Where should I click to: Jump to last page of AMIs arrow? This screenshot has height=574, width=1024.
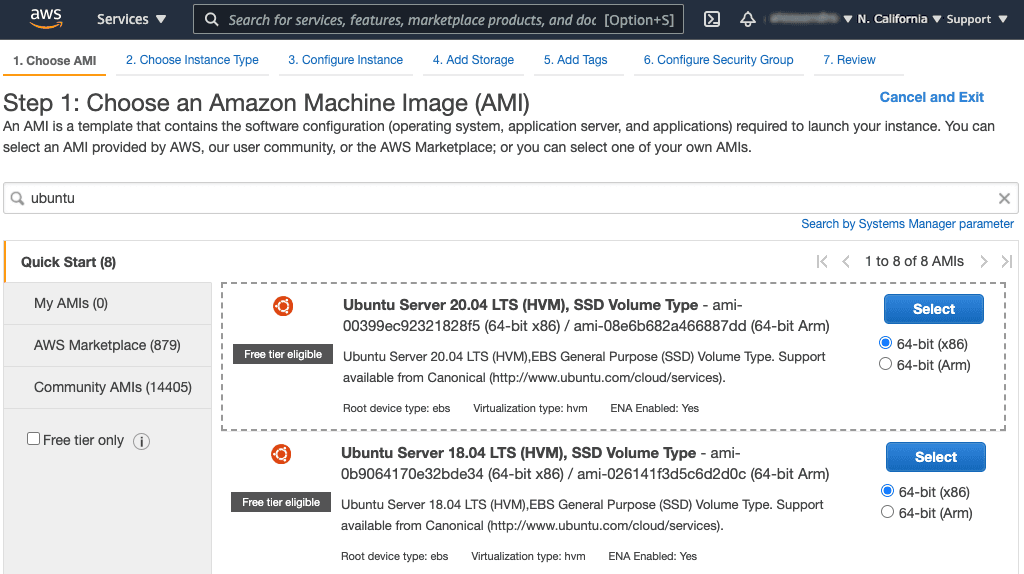pyautogui.click(x=1007, y=261)
